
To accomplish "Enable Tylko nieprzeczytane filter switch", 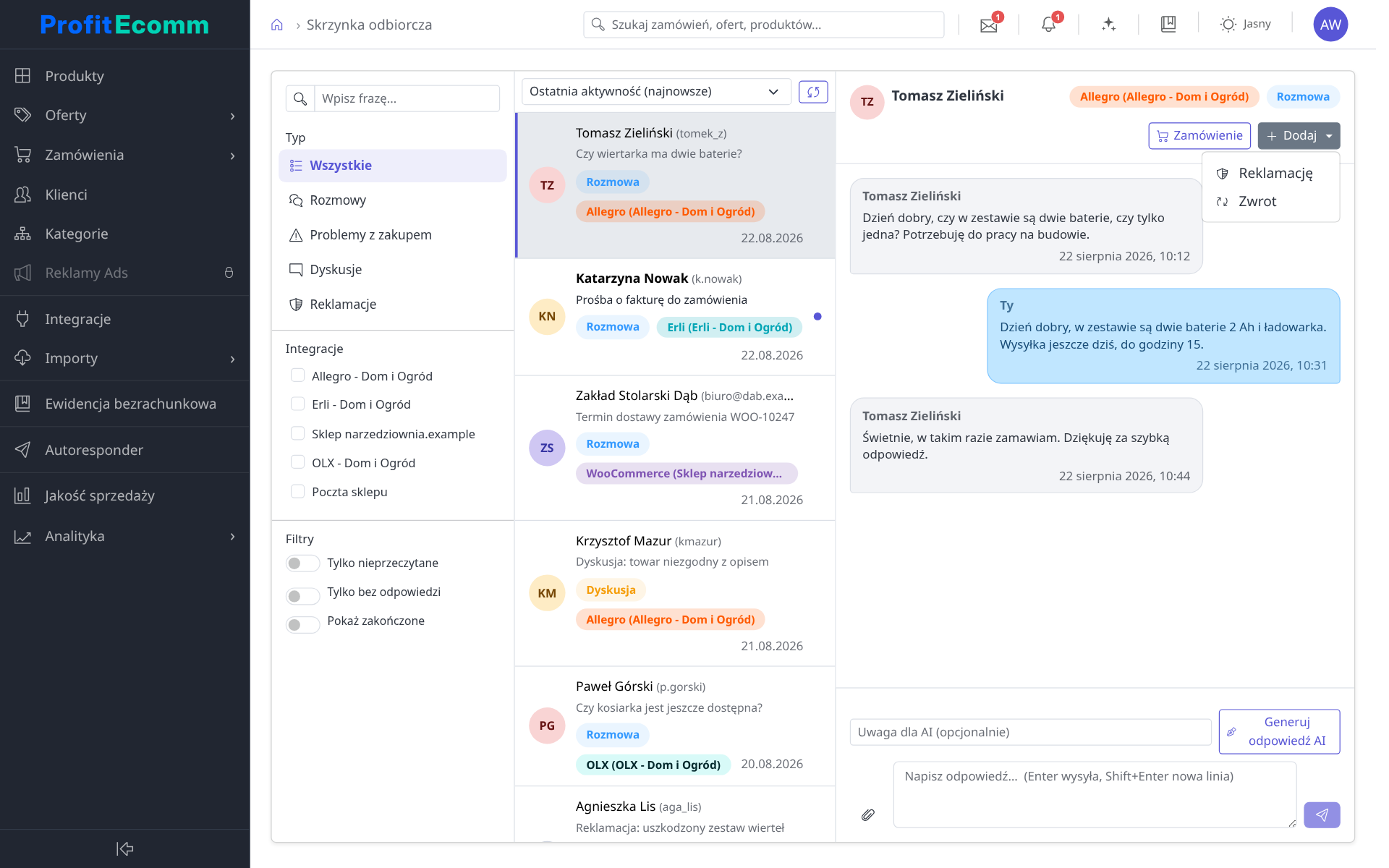I will (x=302, y=563).
